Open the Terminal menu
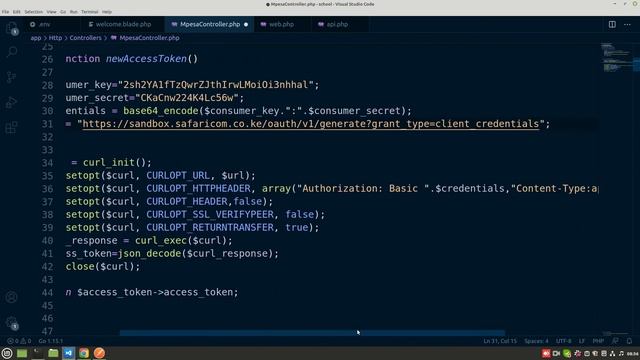This screenshot has width=640, height=360. coord(89,12)
